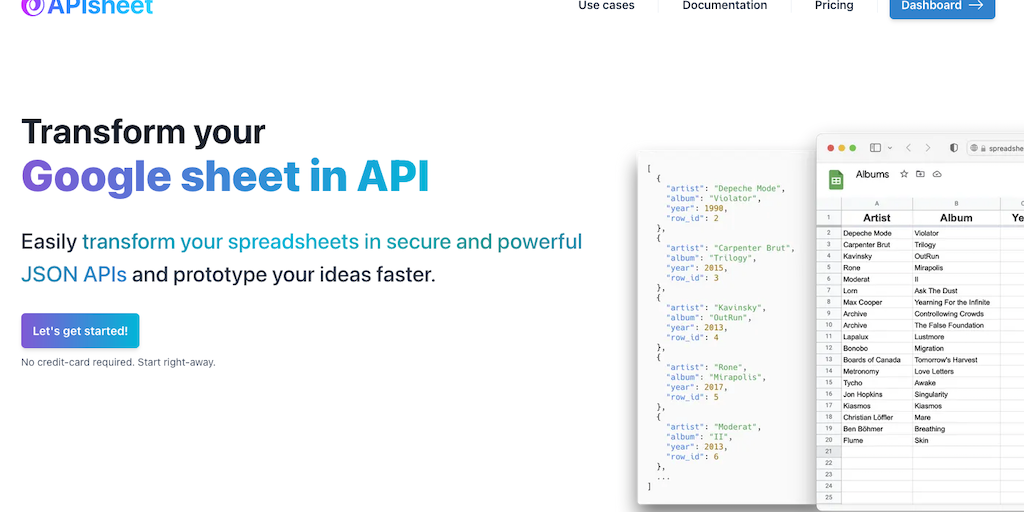Click the red close window dot
The width and height of the screenshot is (1024, 512).
831,148
